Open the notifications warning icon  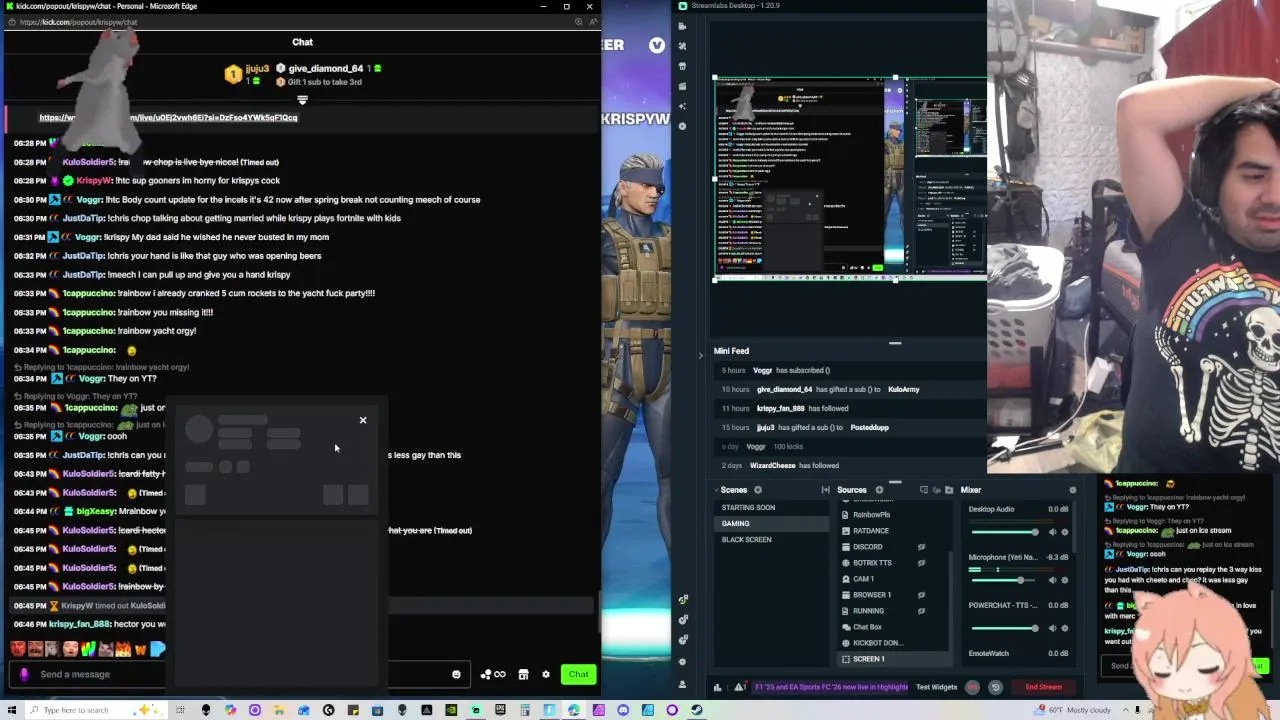(739, 687)
